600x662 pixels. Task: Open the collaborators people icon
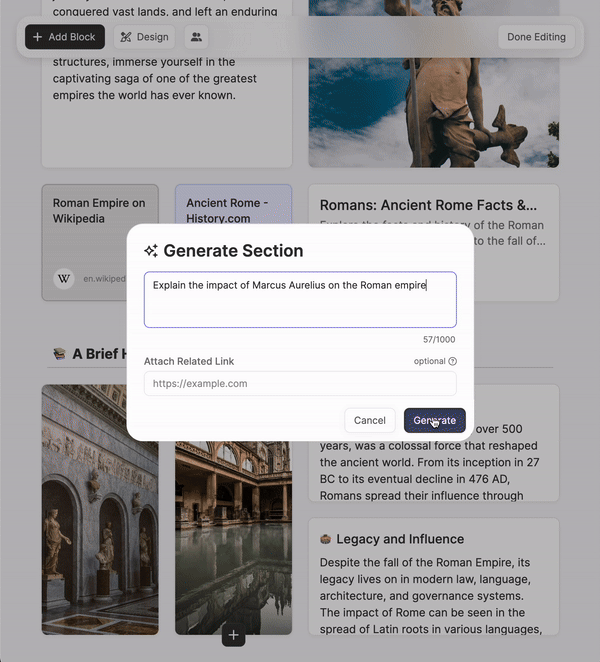pos(196,37)
